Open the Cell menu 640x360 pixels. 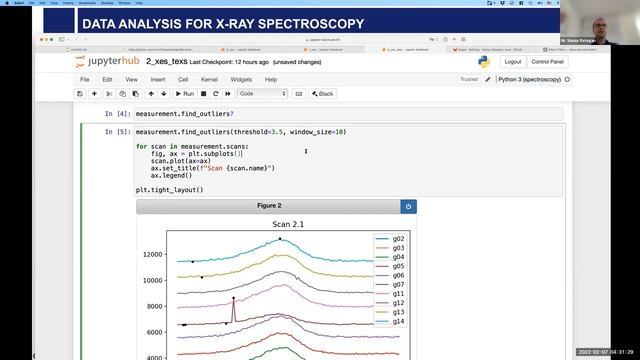(x=183, y=80)
